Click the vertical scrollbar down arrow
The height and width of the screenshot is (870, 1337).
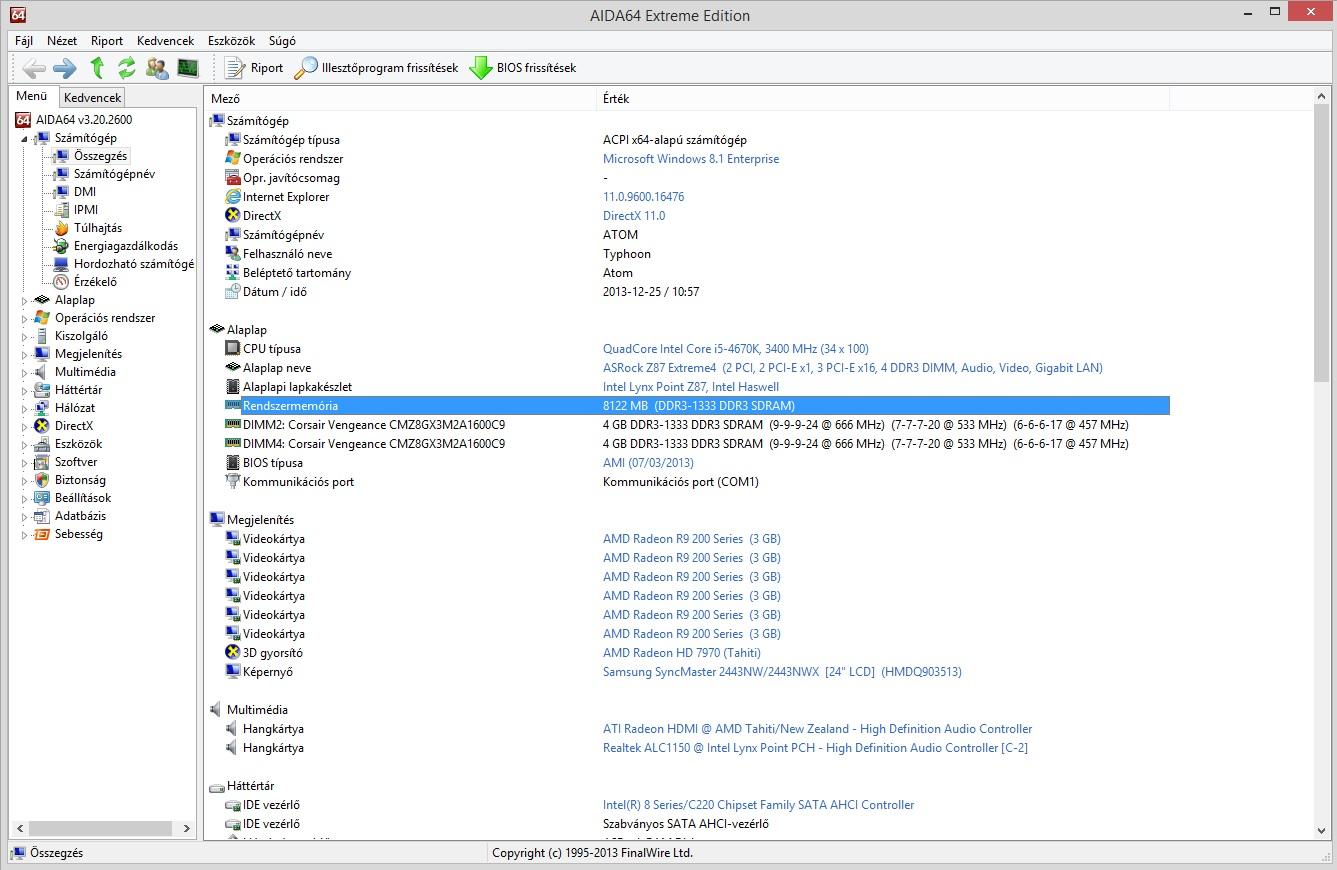pos(1322,832)
